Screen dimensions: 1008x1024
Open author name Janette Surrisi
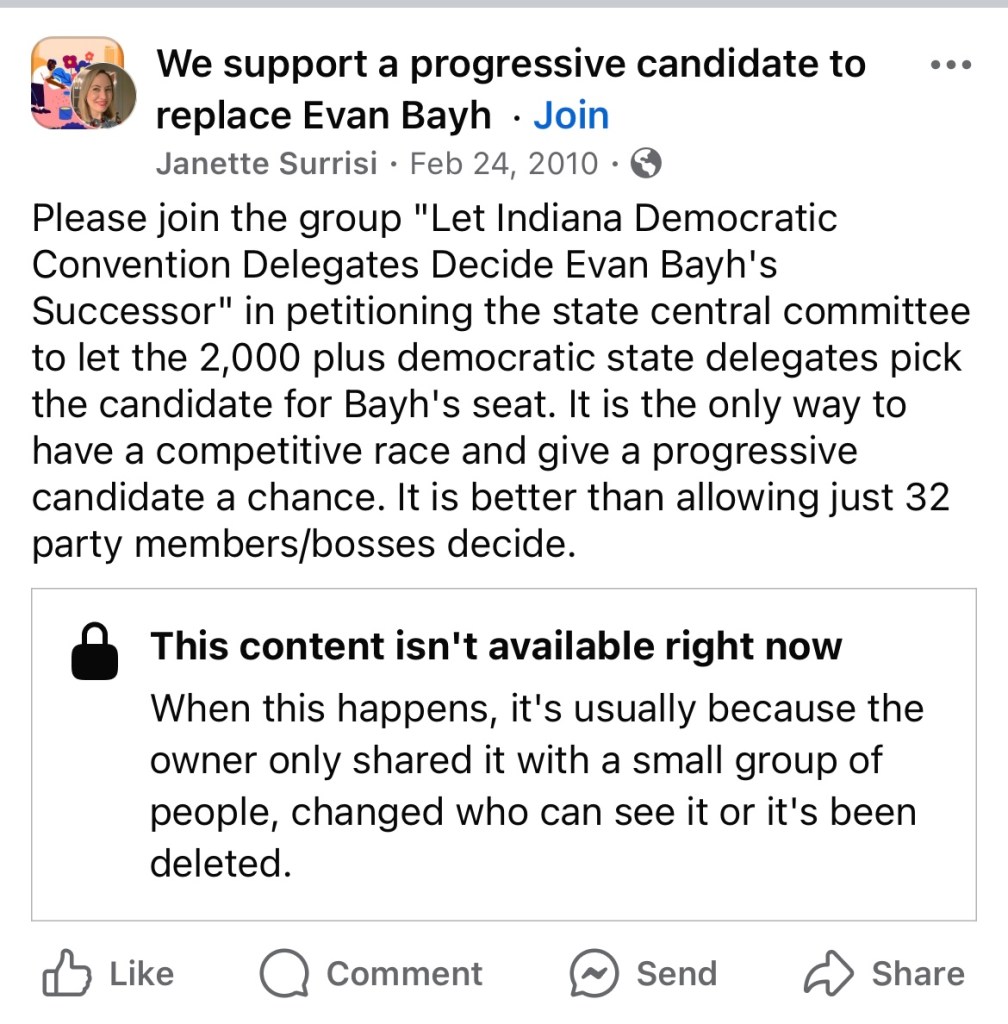[266, 163]
